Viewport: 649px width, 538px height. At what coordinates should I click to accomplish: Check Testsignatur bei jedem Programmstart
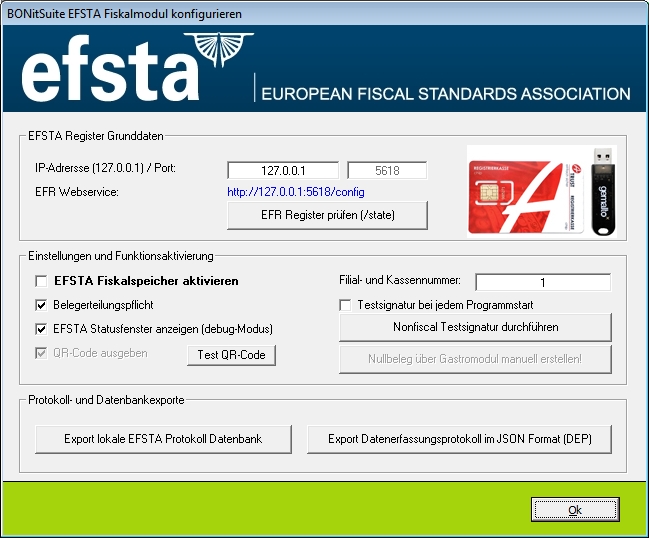345,305
